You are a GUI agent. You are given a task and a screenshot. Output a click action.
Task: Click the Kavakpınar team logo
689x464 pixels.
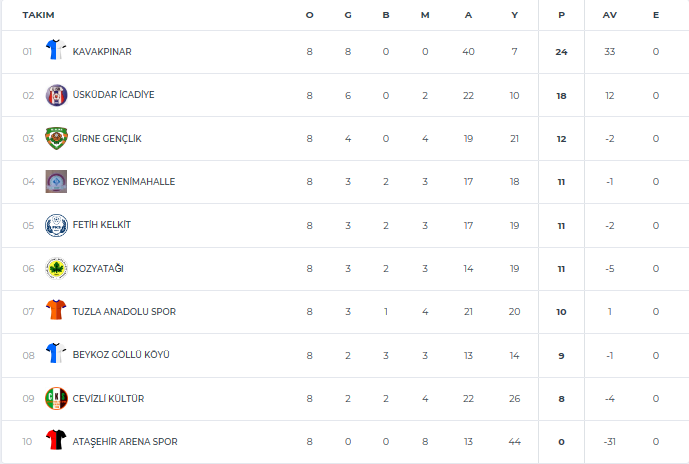(56, 51)
